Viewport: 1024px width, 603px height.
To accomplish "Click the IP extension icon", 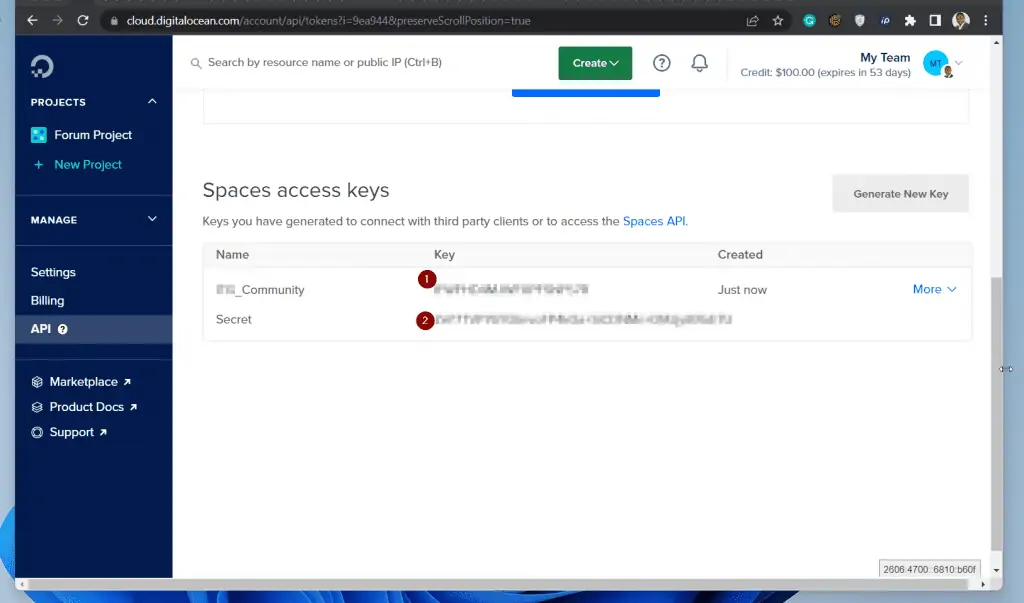I will [x=885, y=21].
